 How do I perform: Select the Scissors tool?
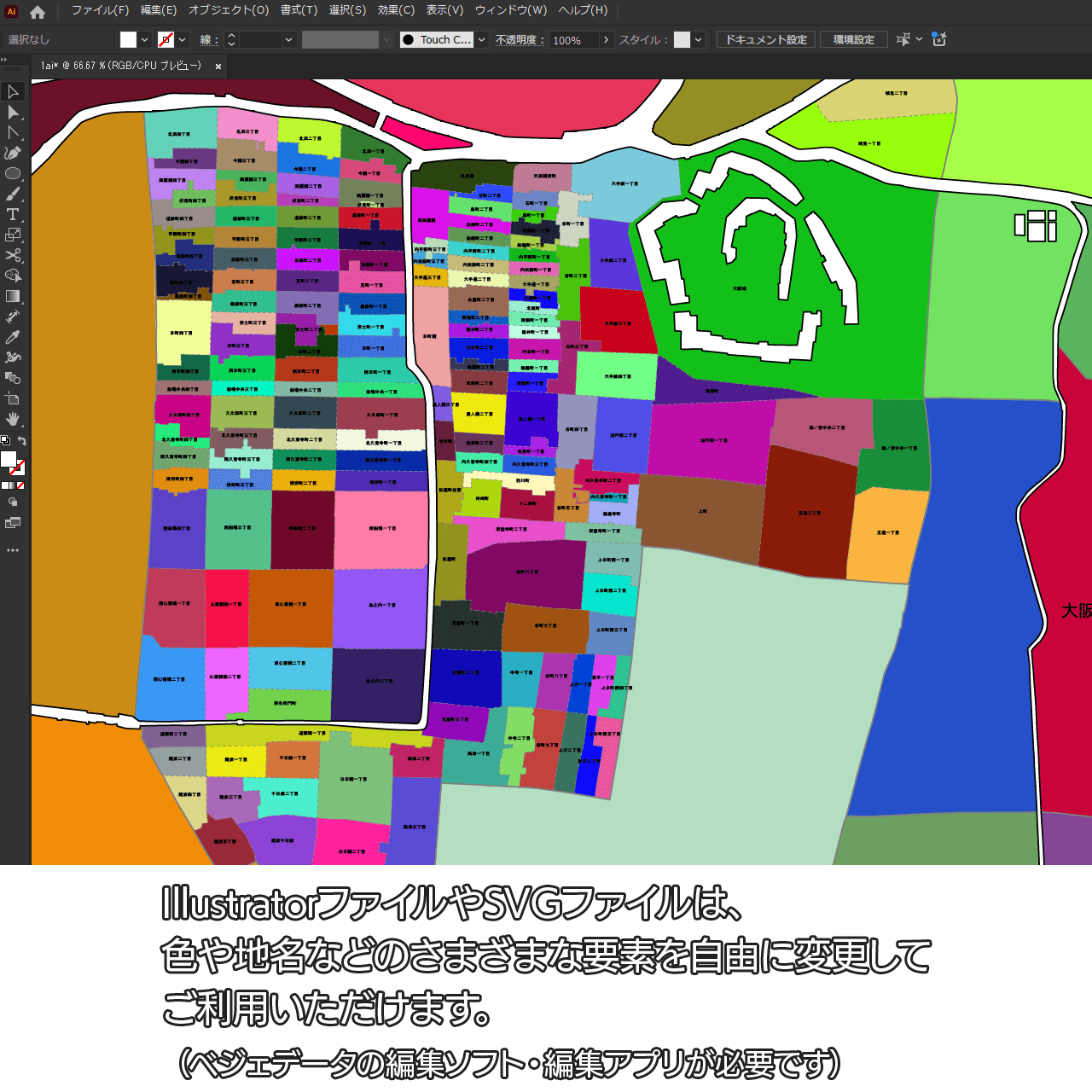[x=13, y=256]
